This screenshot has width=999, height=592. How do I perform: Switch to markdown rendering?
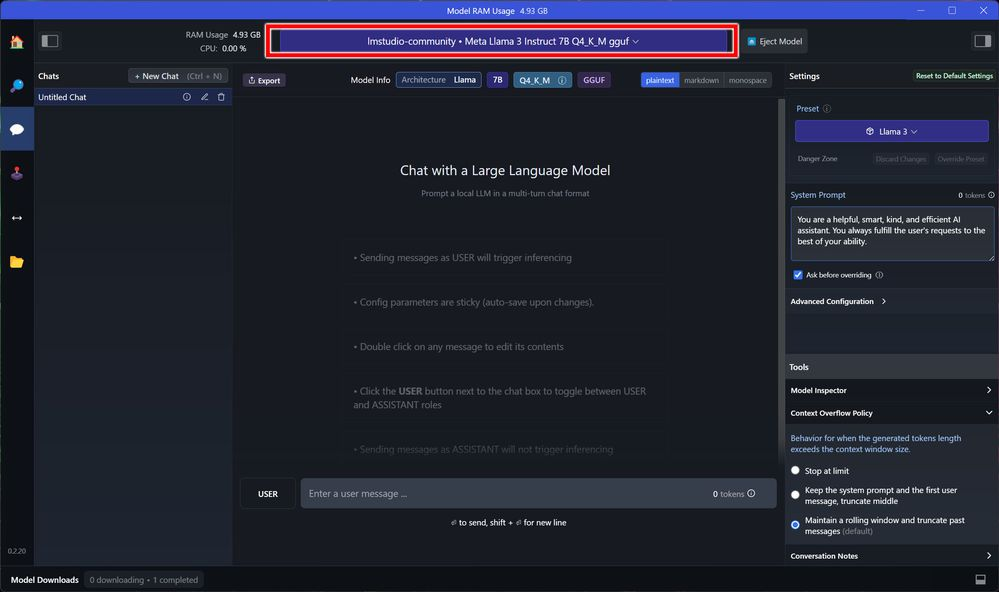click(x=701, y=80)
